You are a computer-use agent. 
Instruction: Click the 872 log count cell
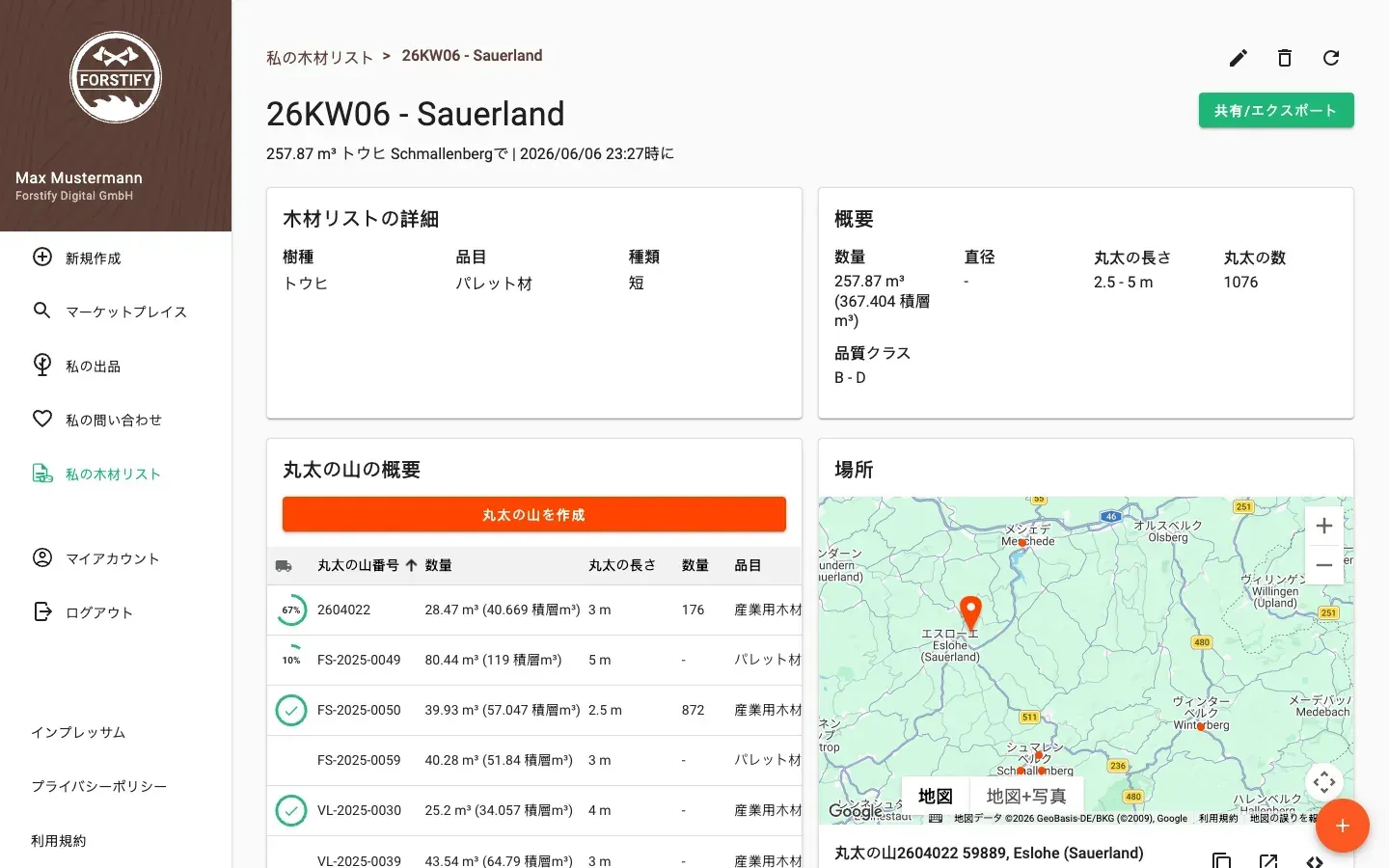tap(693, 710)
